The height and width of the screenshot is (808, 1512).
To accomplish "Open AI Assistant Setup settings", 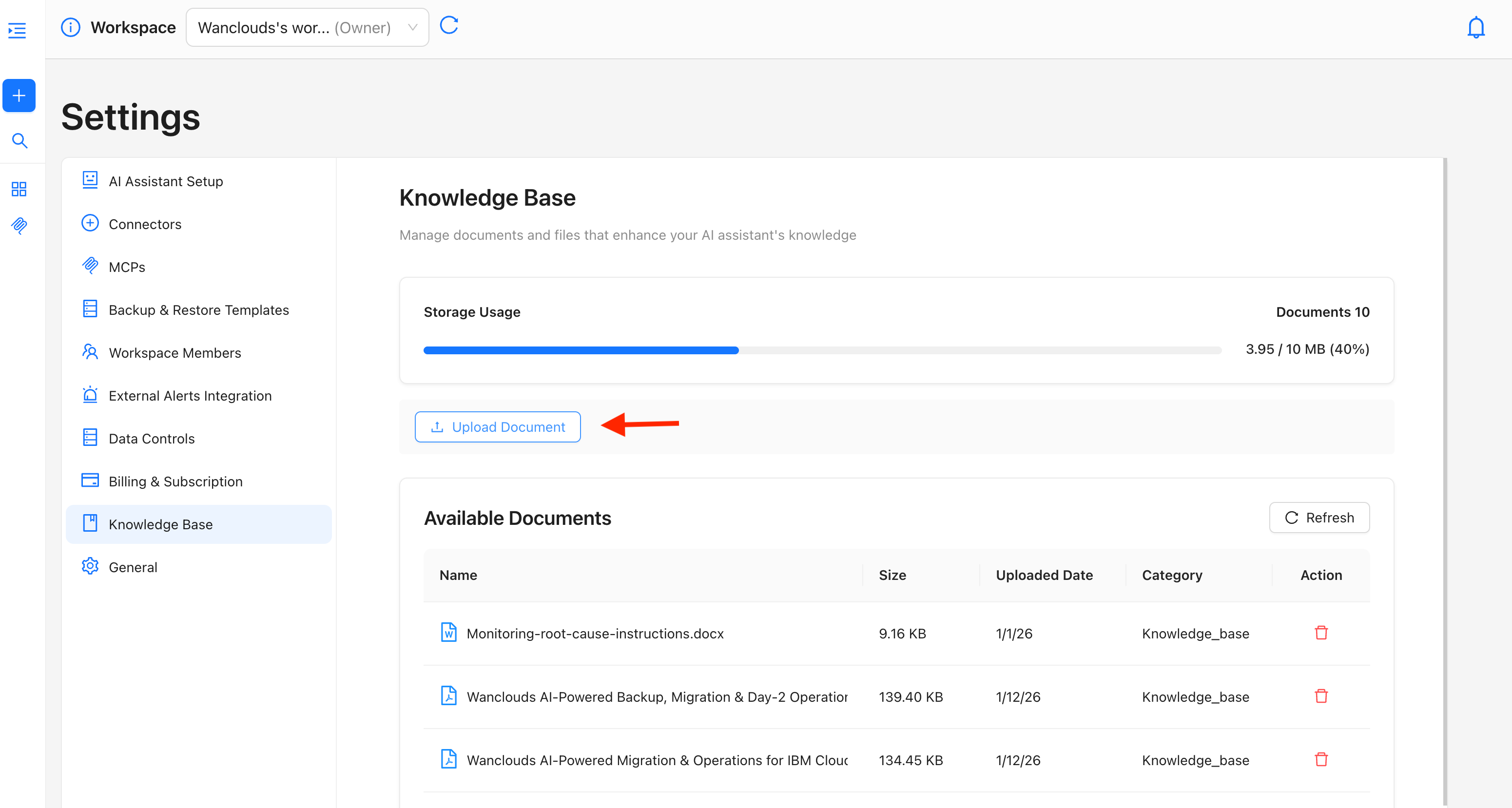I will 166,181.
